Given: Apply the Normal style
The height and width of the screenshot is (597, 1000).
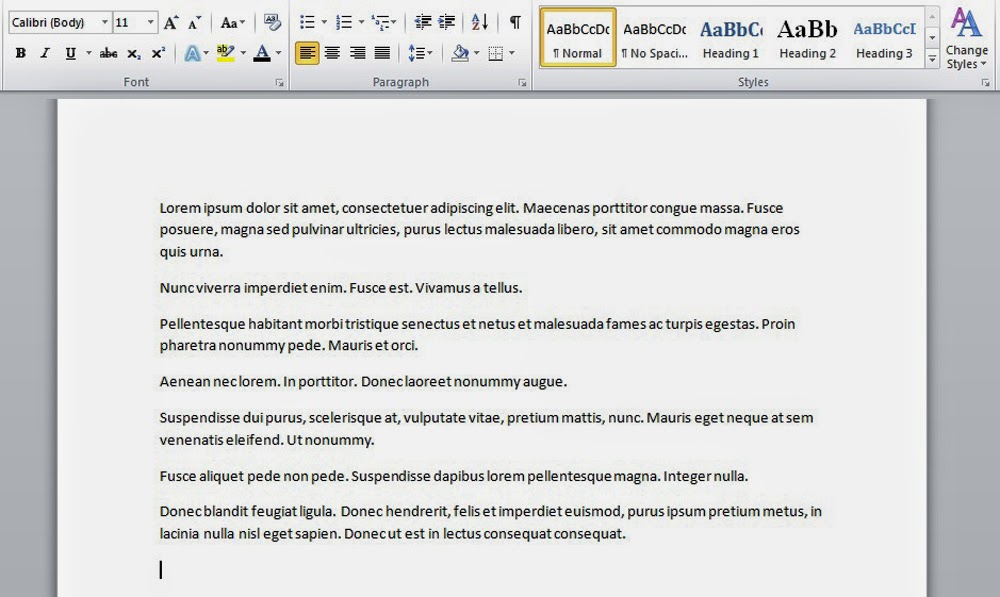Looking at the screenshot, I should (578, 38).
